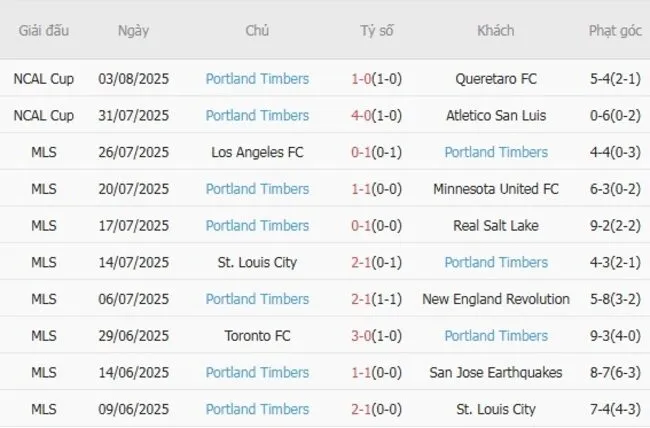Select the 03/08/2025 date cell

pyautogui.click(x=133, y=78)
